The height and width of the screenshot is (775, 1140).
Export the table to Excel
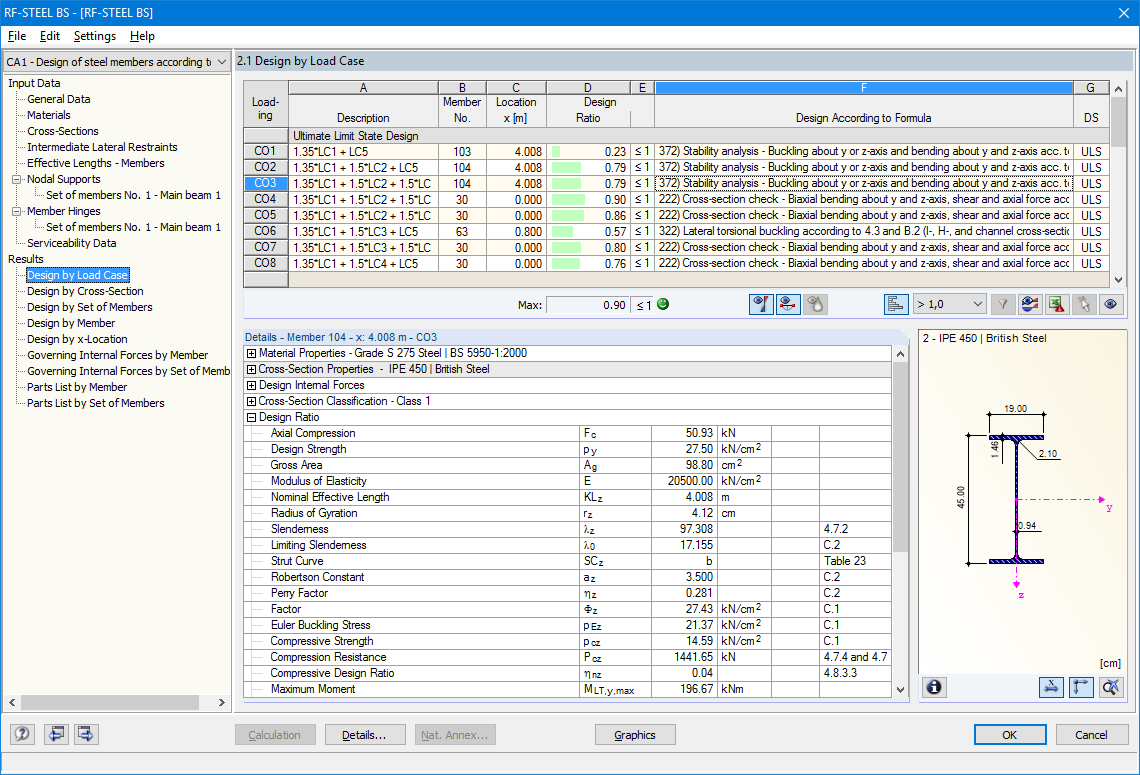pos(1056,305)
